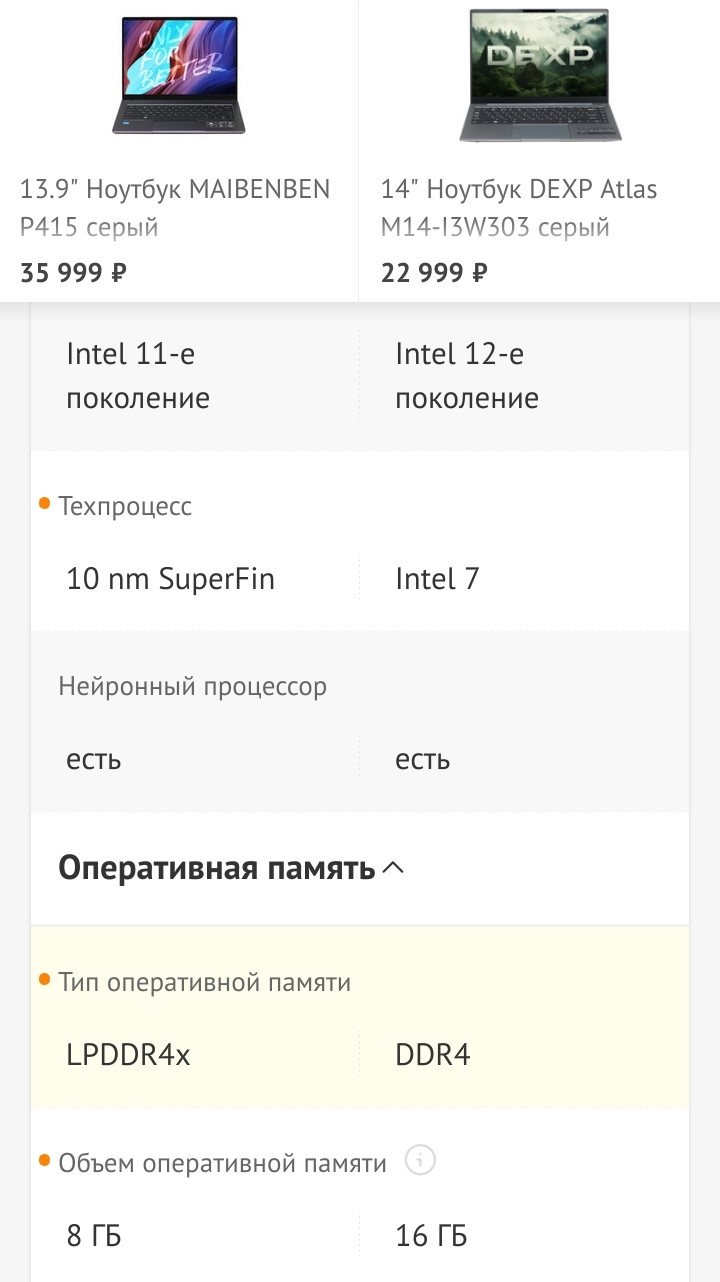This screenshot has height=1282, width=720.
Task: Collapse the Оперативная память section chevron
Action: (393, 868)
